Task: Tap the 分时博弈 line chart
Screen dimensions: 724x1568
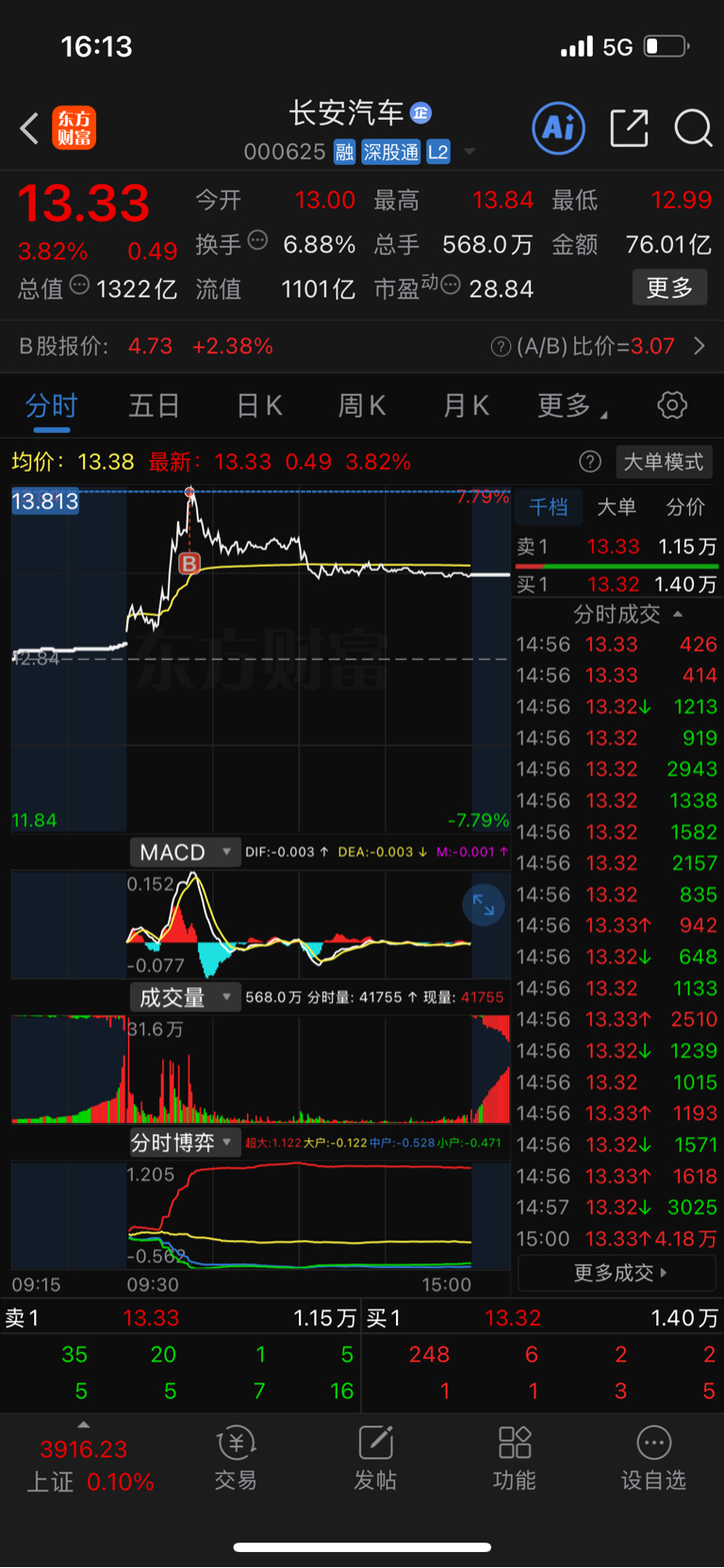Action: 260,1216
